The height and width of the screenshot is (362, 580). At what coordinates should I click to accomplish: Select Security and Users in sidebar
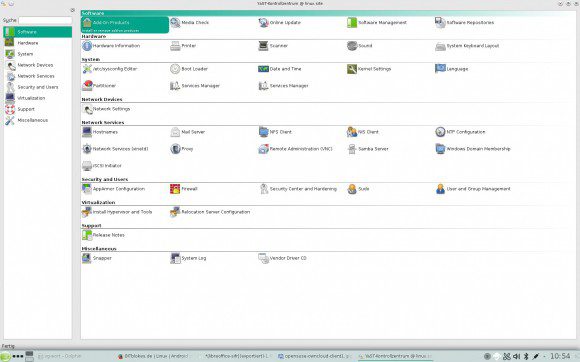tap(38, 87)
